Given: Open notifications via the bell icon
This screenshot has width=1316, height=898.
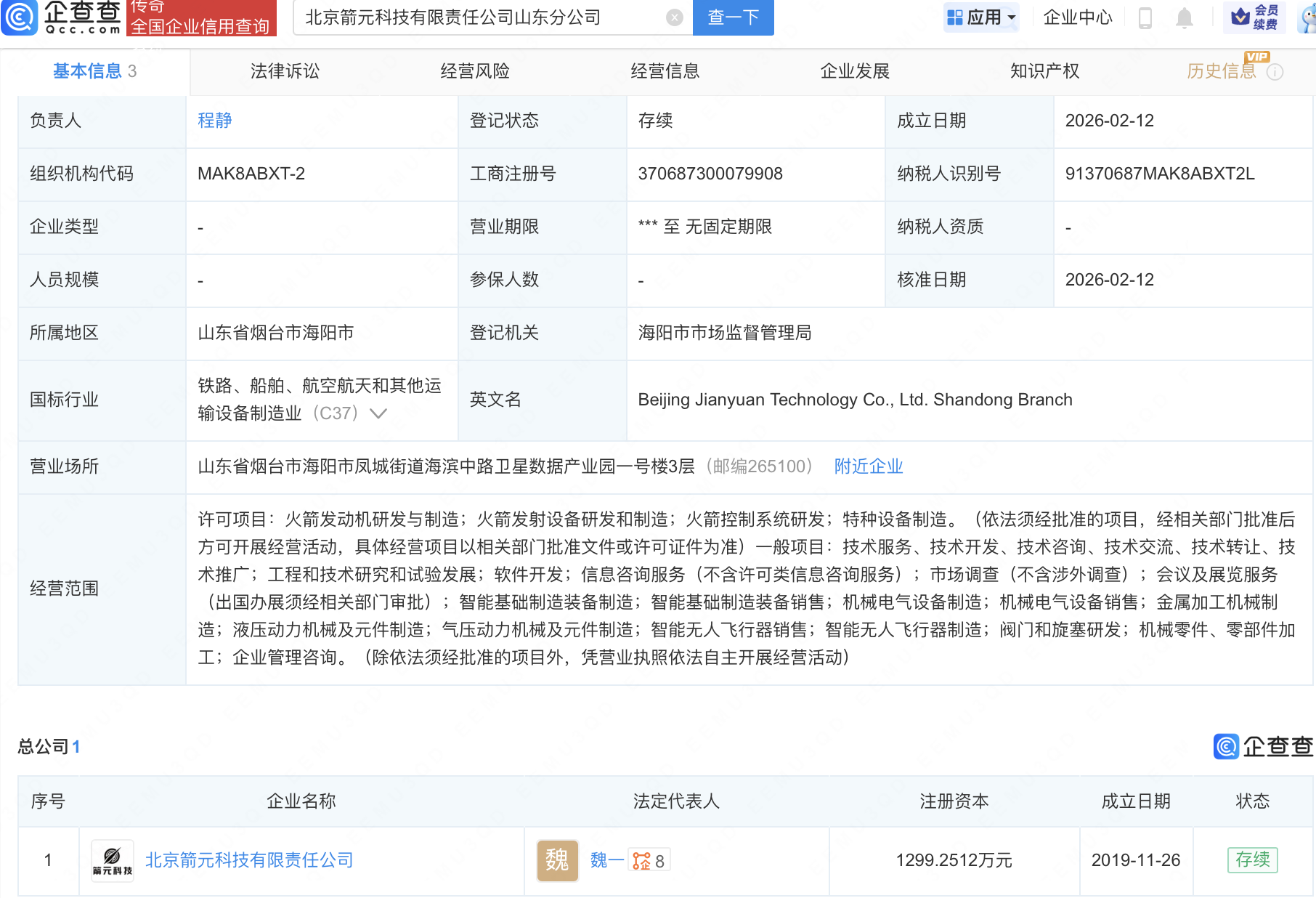Looking at the screenshot, I should coord(1183,18).
